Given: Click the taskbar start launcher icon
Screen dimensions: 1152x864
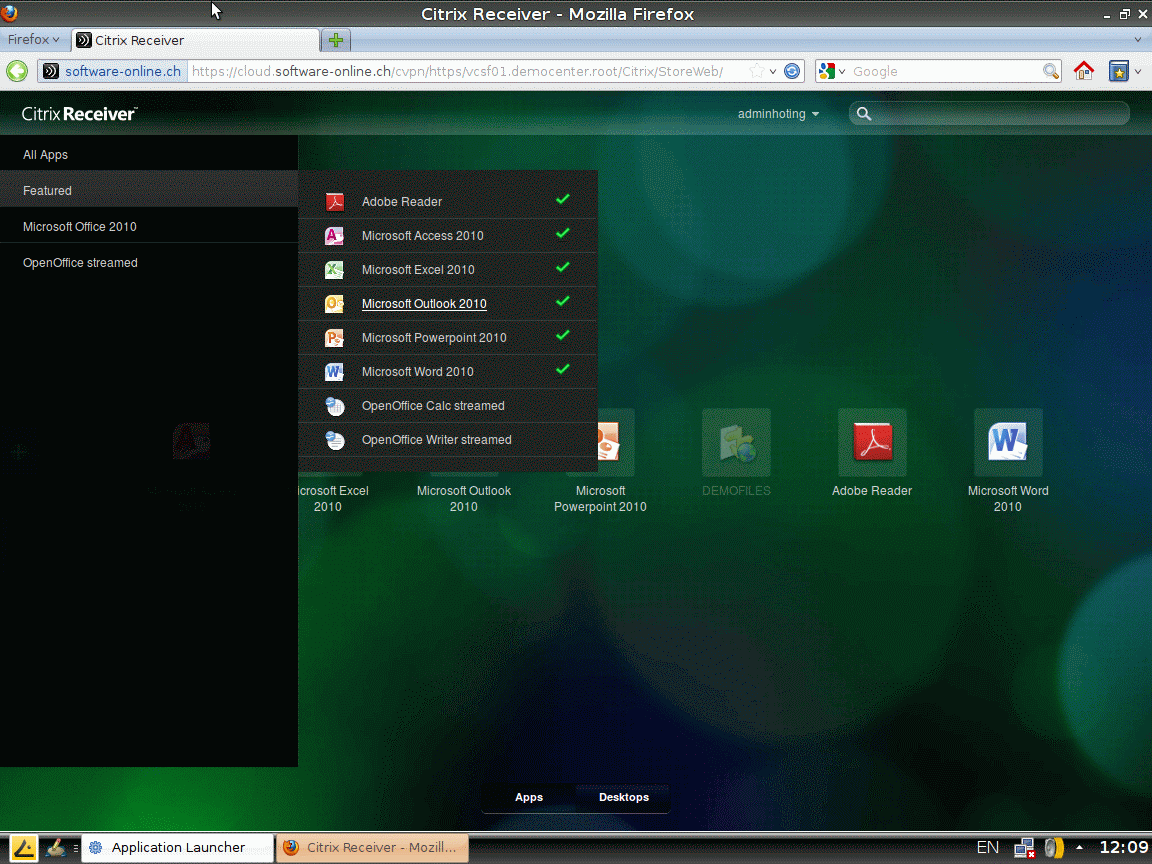Looking at the screenshot, I should coord(23,848).
